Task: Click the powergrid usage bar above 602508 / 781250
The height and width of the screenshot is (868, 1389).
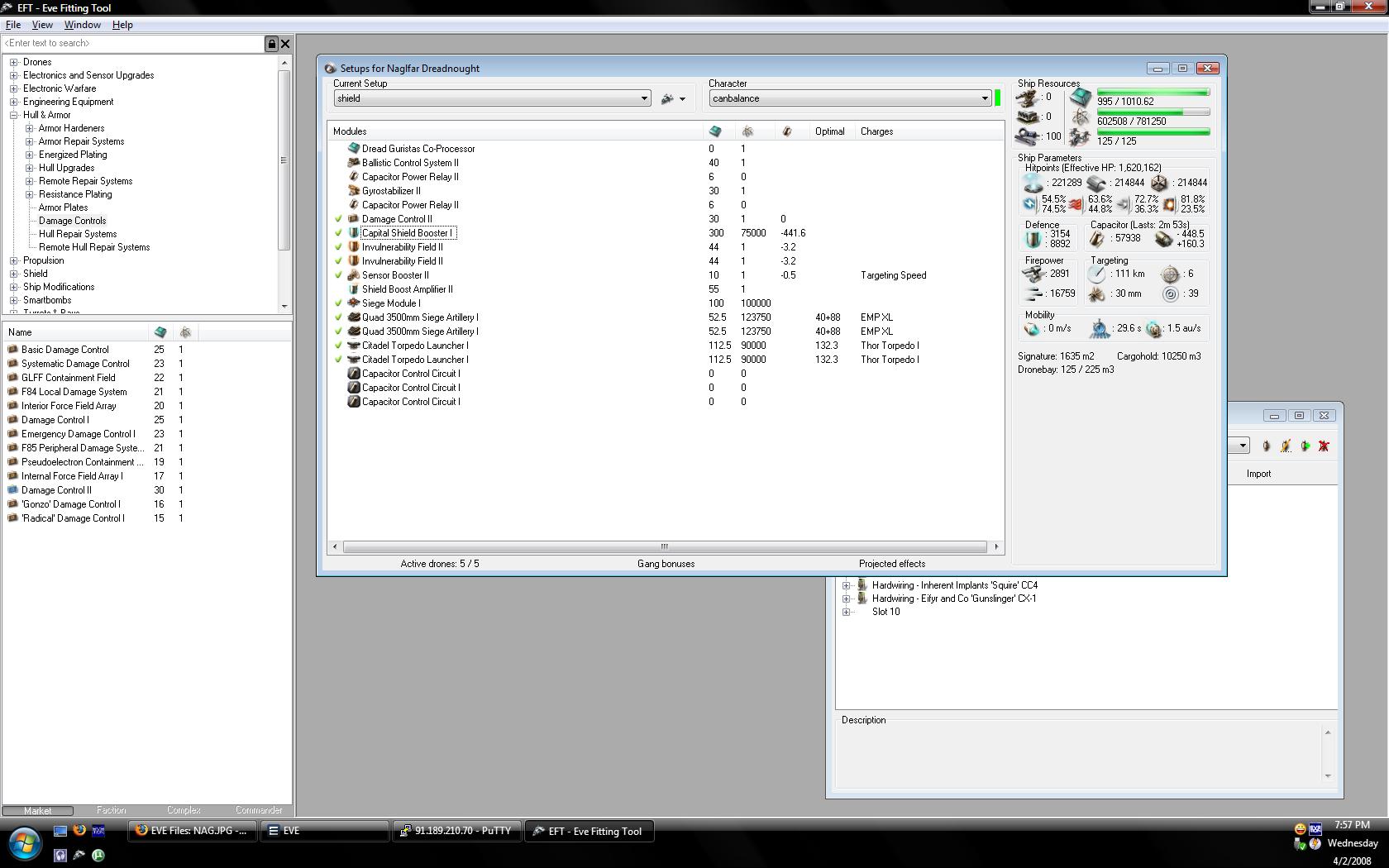Action: click(x=1153, y=112)
